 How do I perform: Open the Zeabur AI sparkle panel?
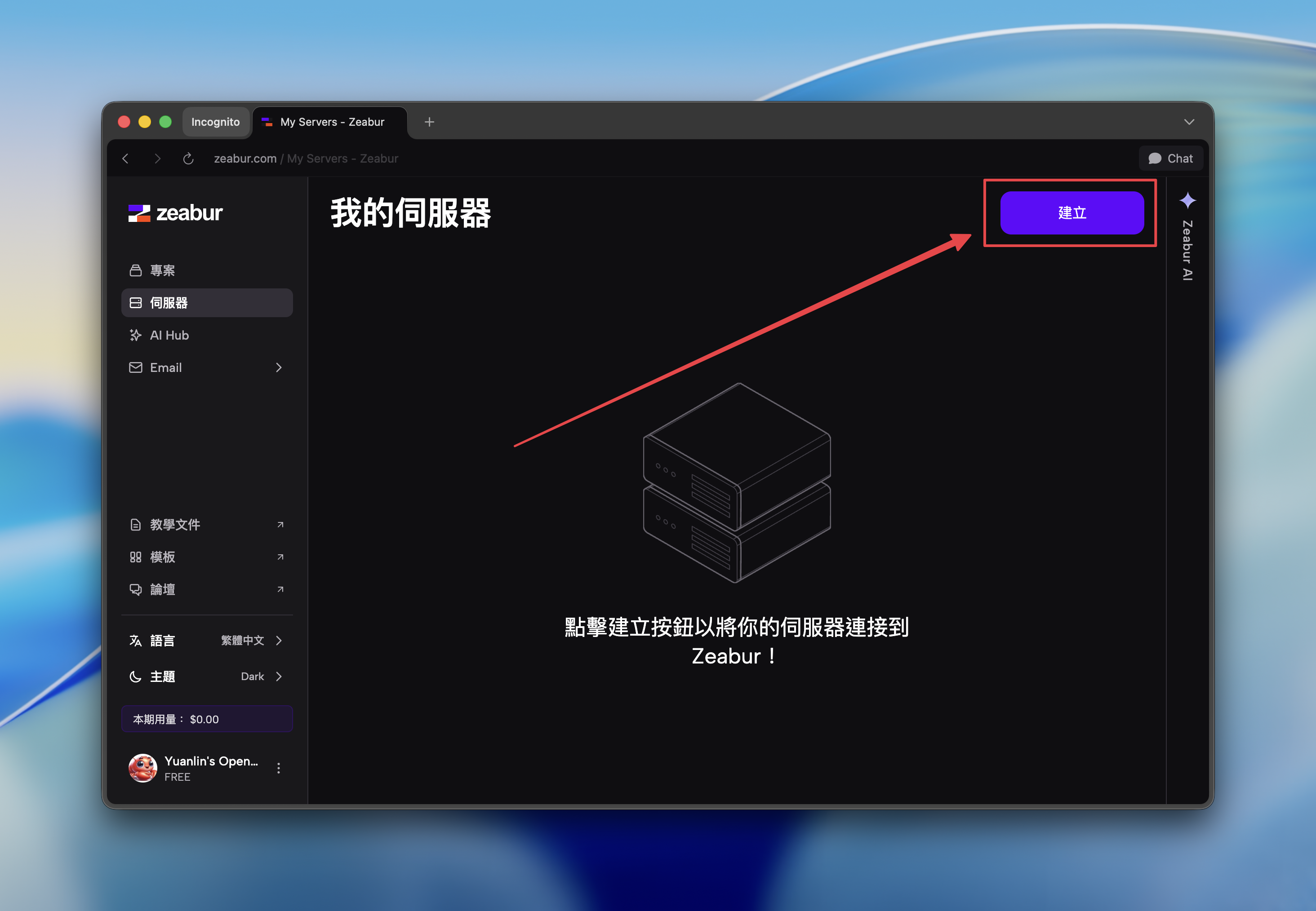click(1187, 201)
